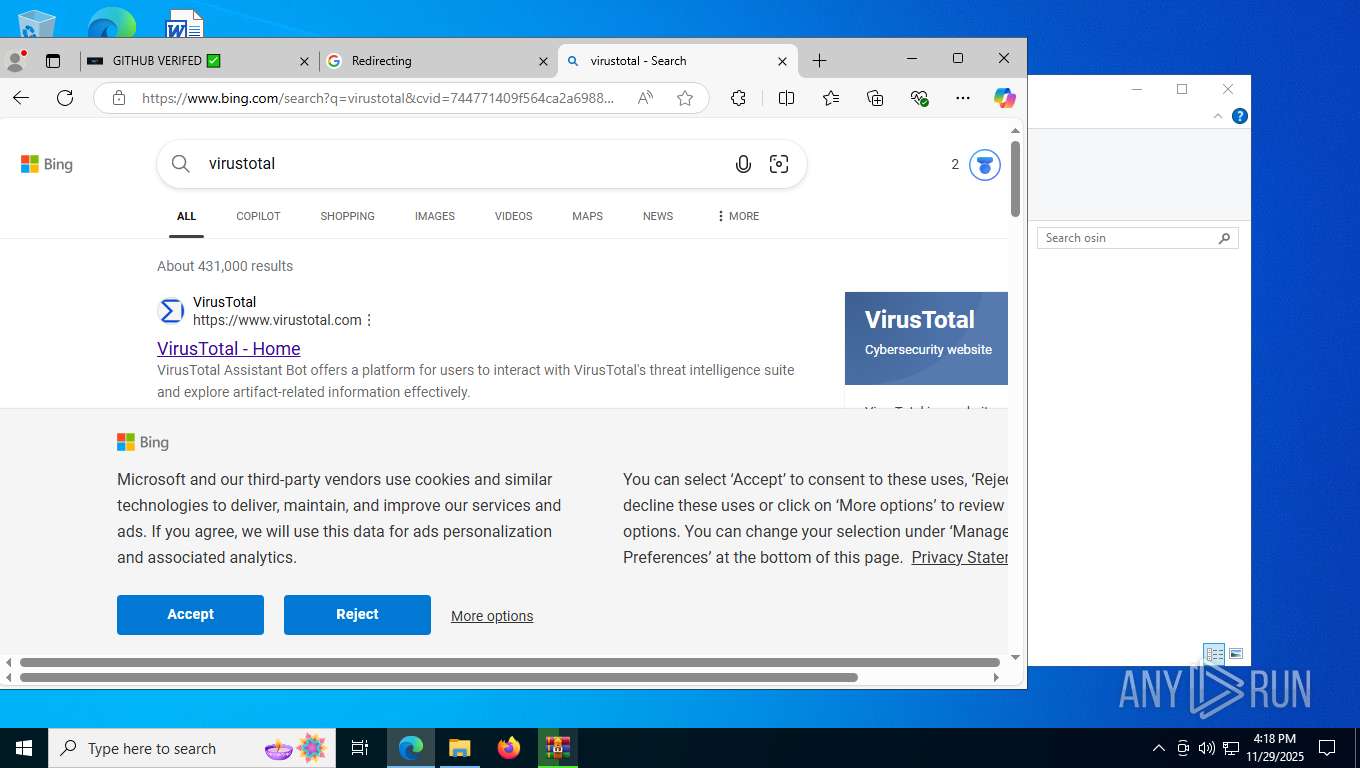The height and width of the screenshot is (768, 1360).
Task: Open the Extensions puzzle icon
Action: point(738,98)
